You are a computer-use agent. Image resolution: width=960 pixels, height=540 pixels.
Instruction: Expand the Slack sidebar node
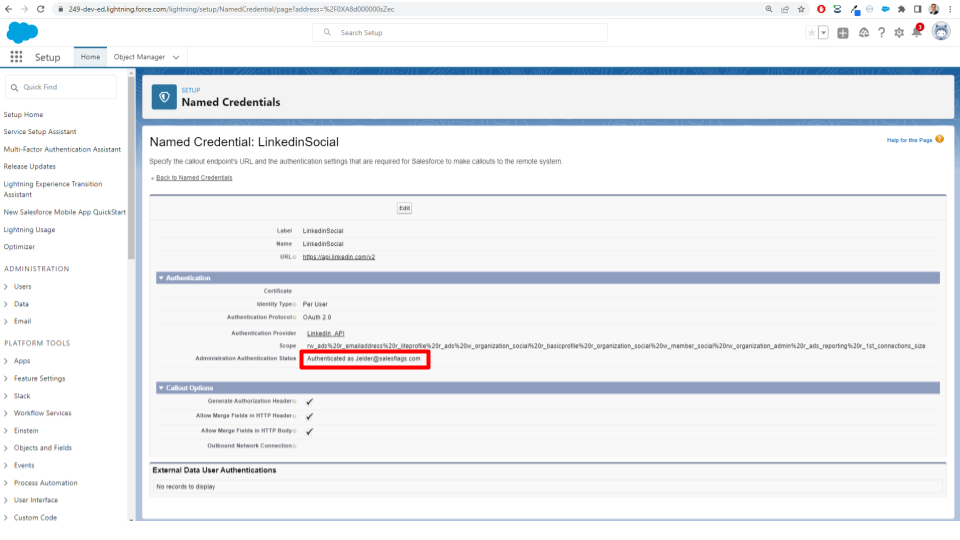coord(6,396)
